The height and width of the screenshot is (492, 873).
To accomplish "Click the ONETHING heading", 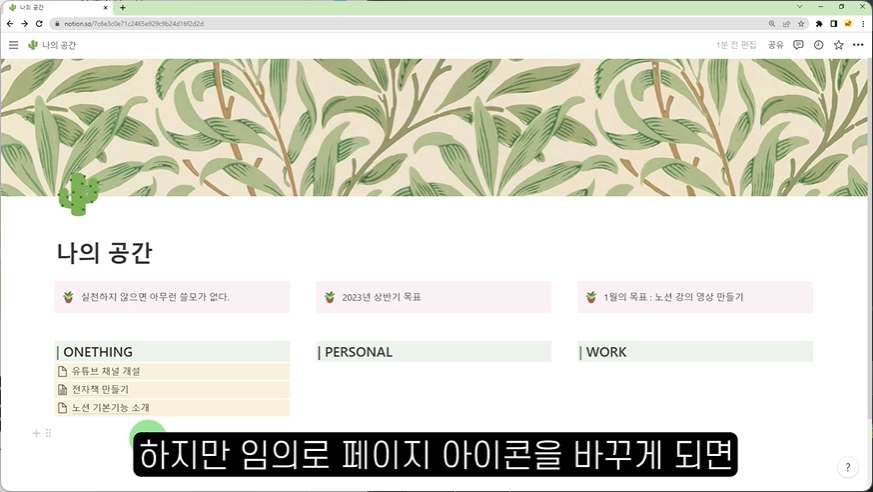I will pyautogui.click(x=98, y=352).
